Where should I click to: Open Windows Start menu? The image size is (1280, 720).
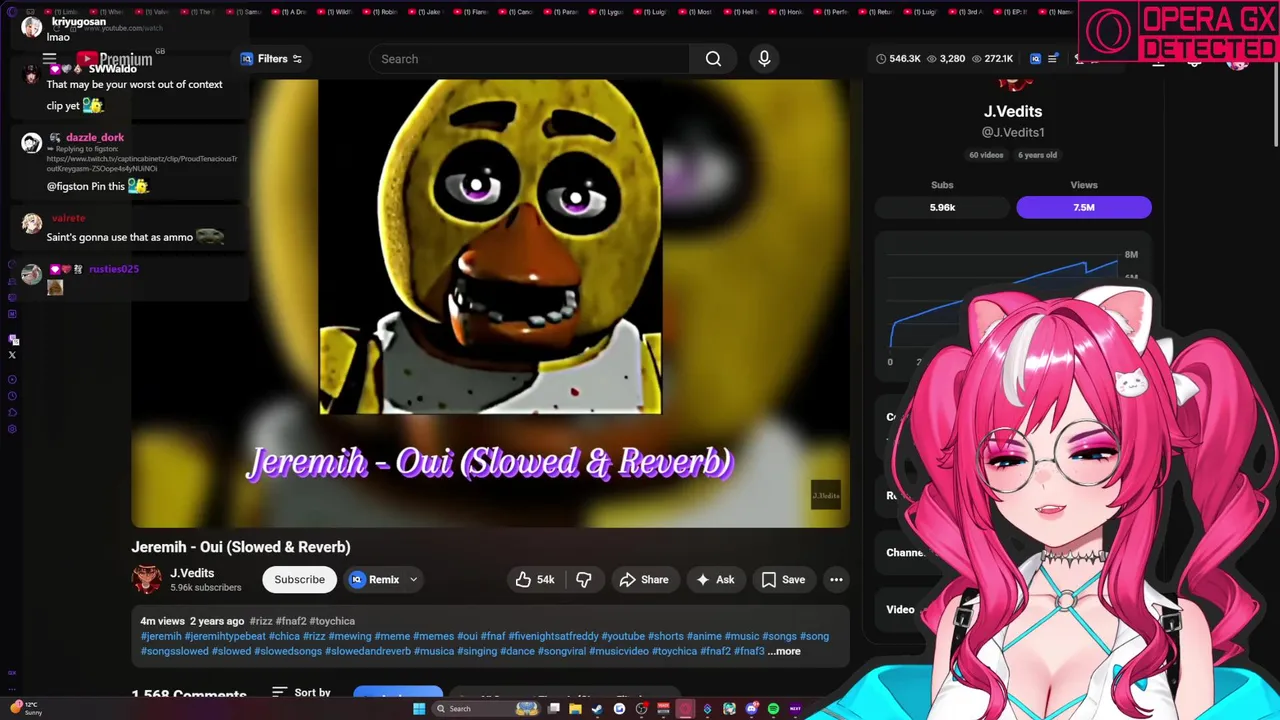tap(419, 709)
